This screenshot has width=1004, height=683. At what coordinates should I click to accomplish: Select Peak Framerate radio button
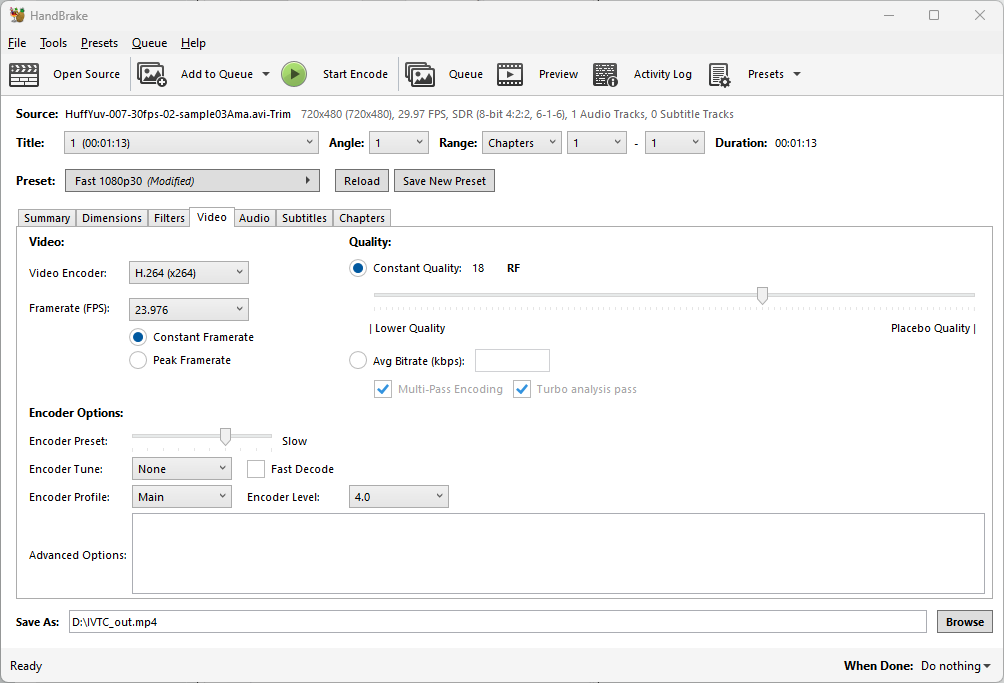138,360
